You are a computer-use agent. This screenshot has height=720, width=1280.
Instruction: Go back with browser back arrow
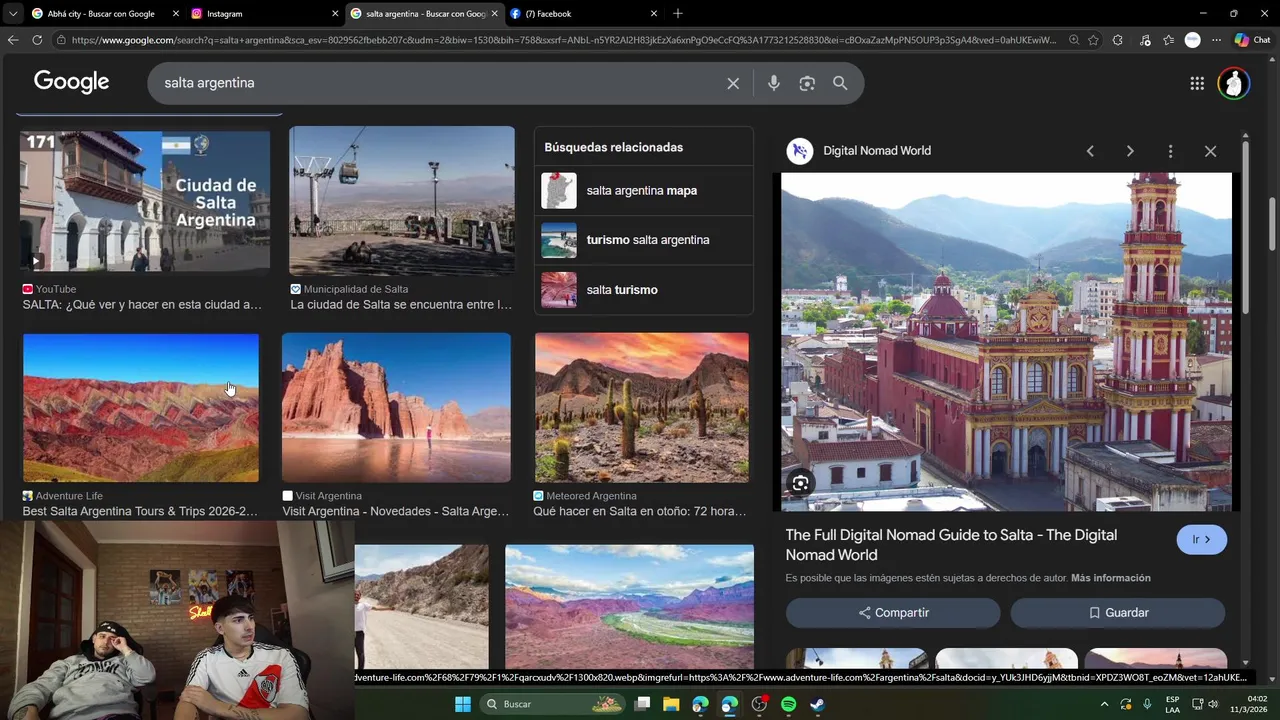(x=12, y=40)
